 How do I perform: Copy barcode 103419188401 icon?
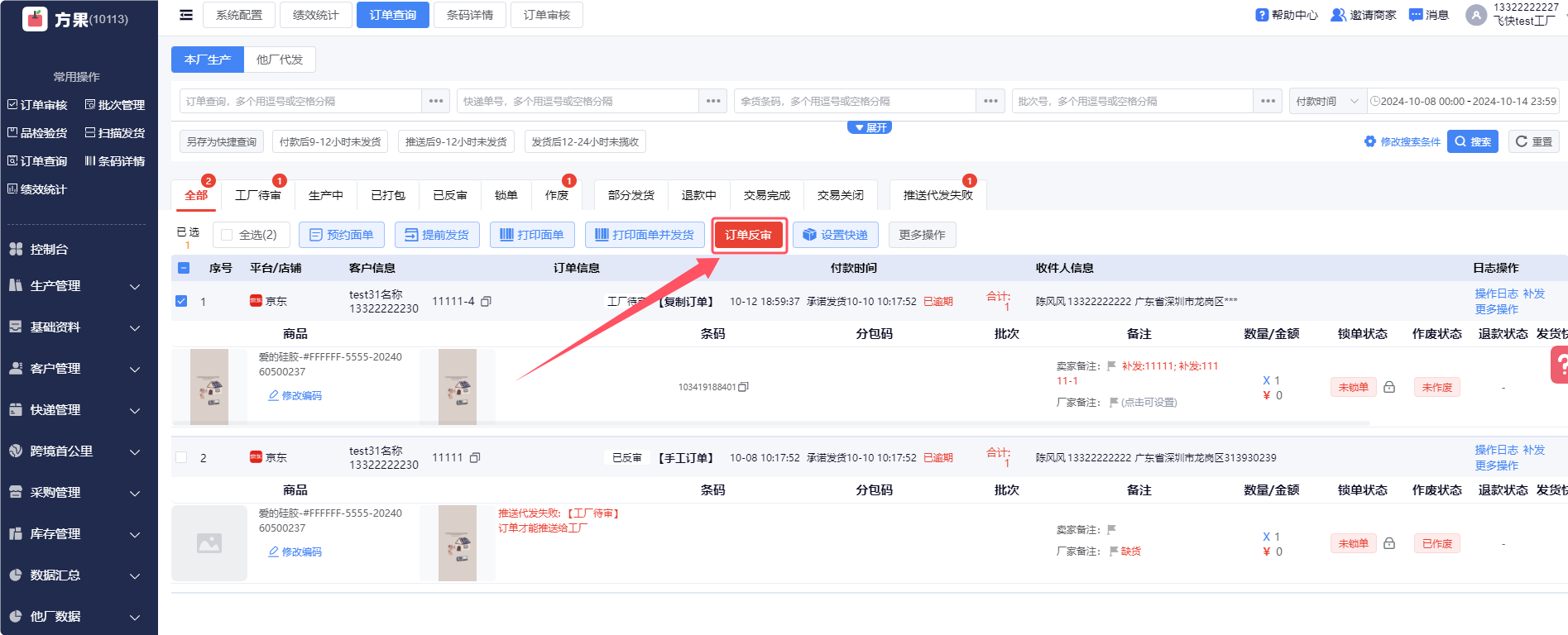(743, 387)
